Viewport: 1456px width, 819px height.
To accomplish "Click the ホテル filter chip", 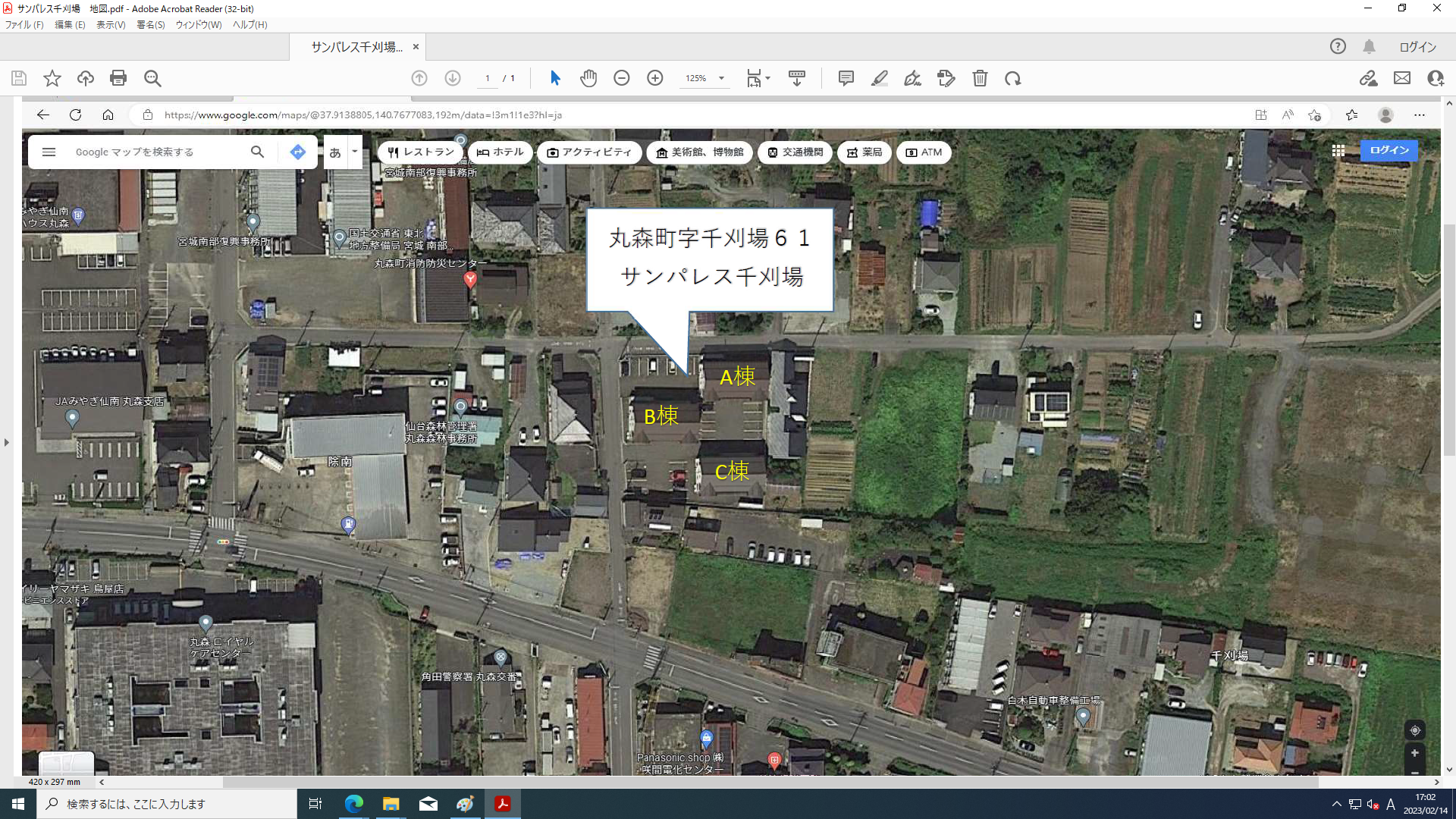I will 500,152.
